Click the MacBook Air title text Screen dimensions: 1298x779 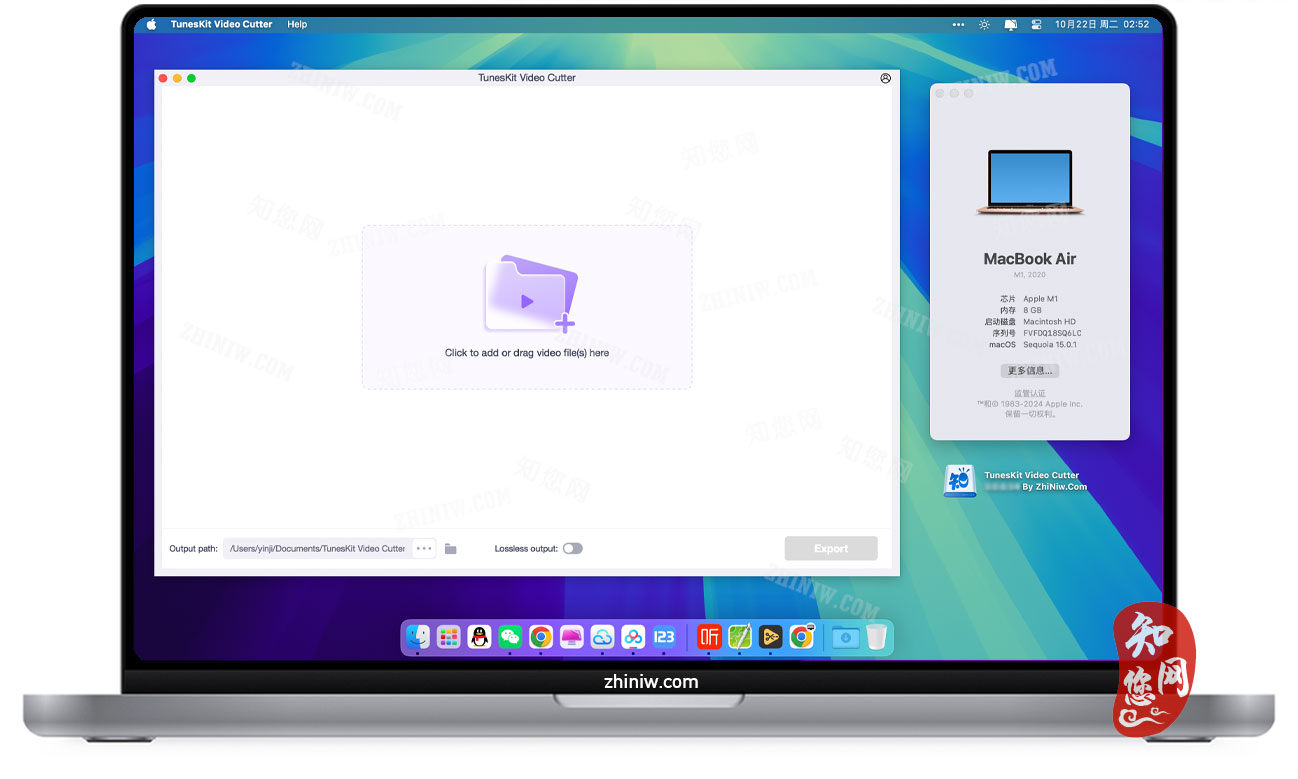click(x=1030, y=259)
